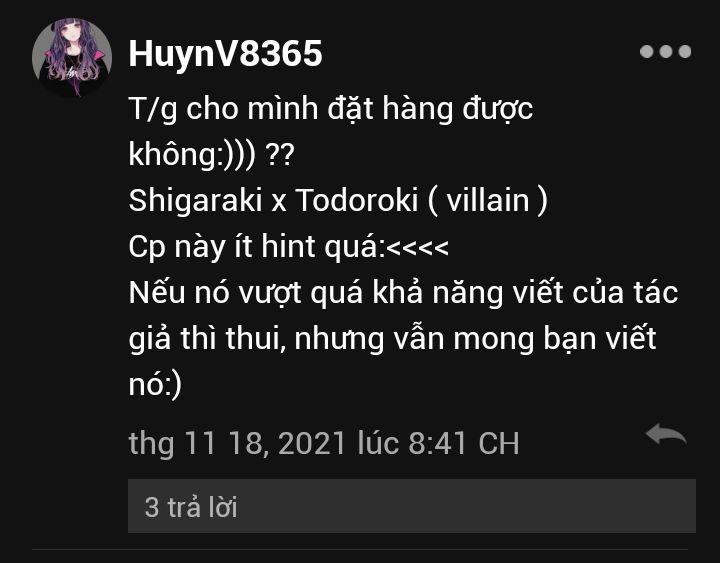Select the "Shigaraki x Todoroki" text
Screen dimensions: 720x563
(273, 200)
